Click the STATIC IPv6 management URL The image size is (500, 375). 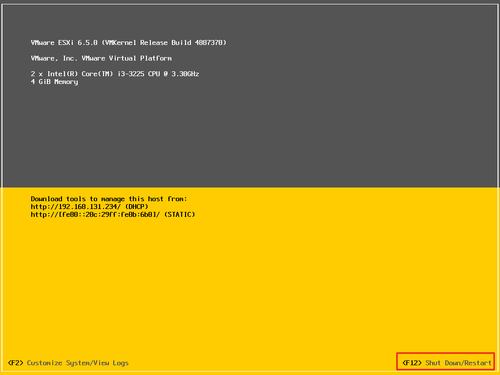click(95, 215)
